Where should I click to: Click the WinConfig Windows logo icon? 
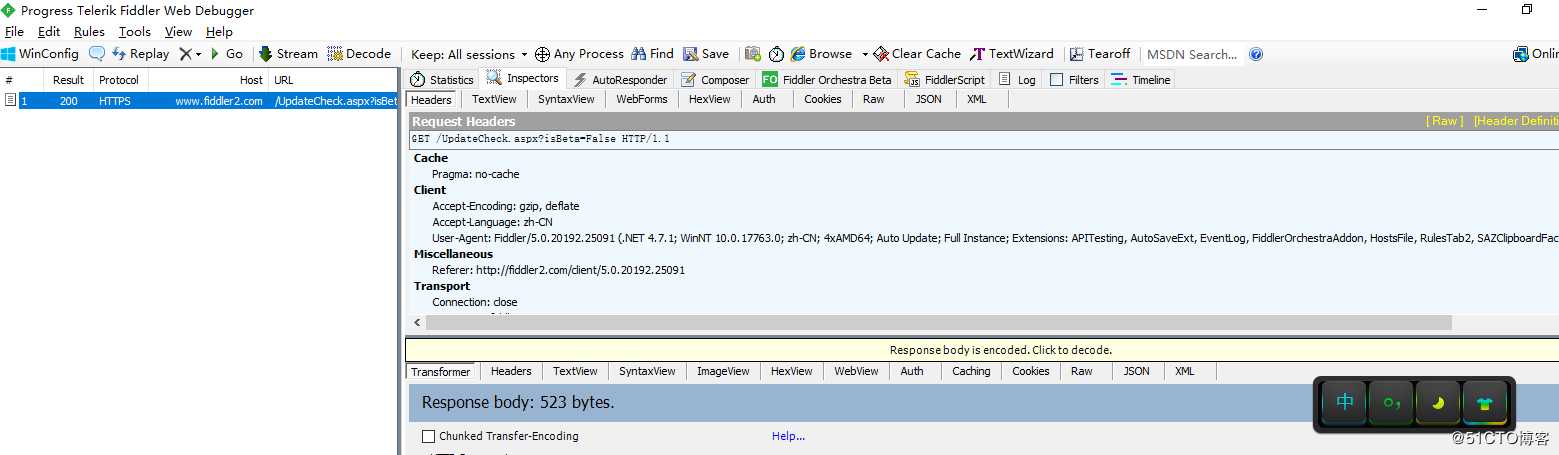coord(9,54)
